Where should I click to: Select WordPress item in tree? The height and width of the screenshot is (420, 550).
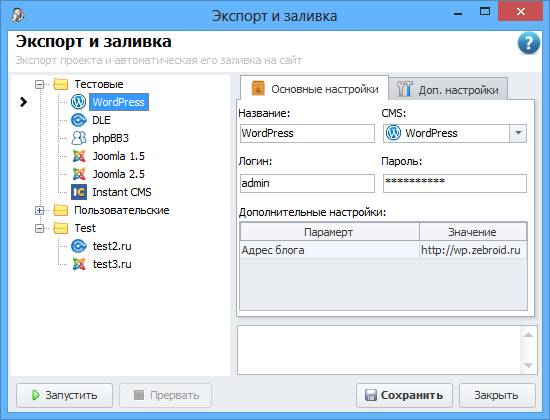coord(119,102)
